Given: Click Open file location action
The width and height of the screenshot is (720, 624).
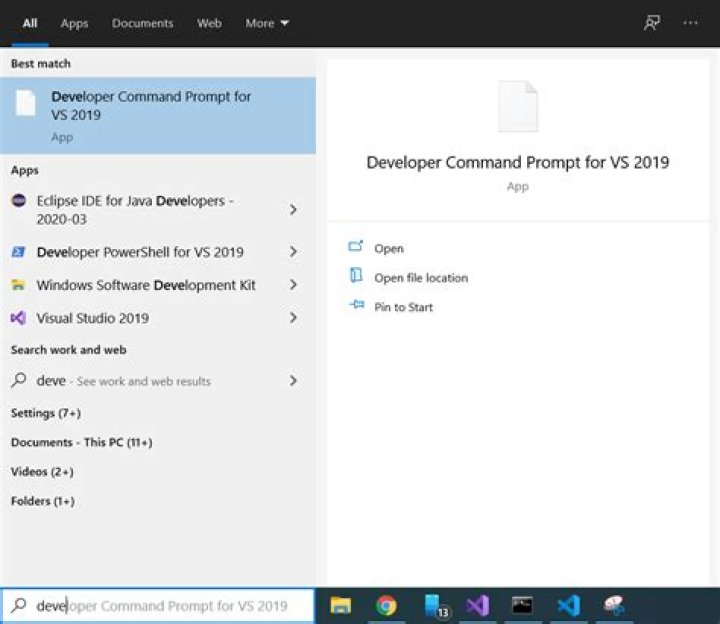Looking at the screenshot, I should point(420,278).
